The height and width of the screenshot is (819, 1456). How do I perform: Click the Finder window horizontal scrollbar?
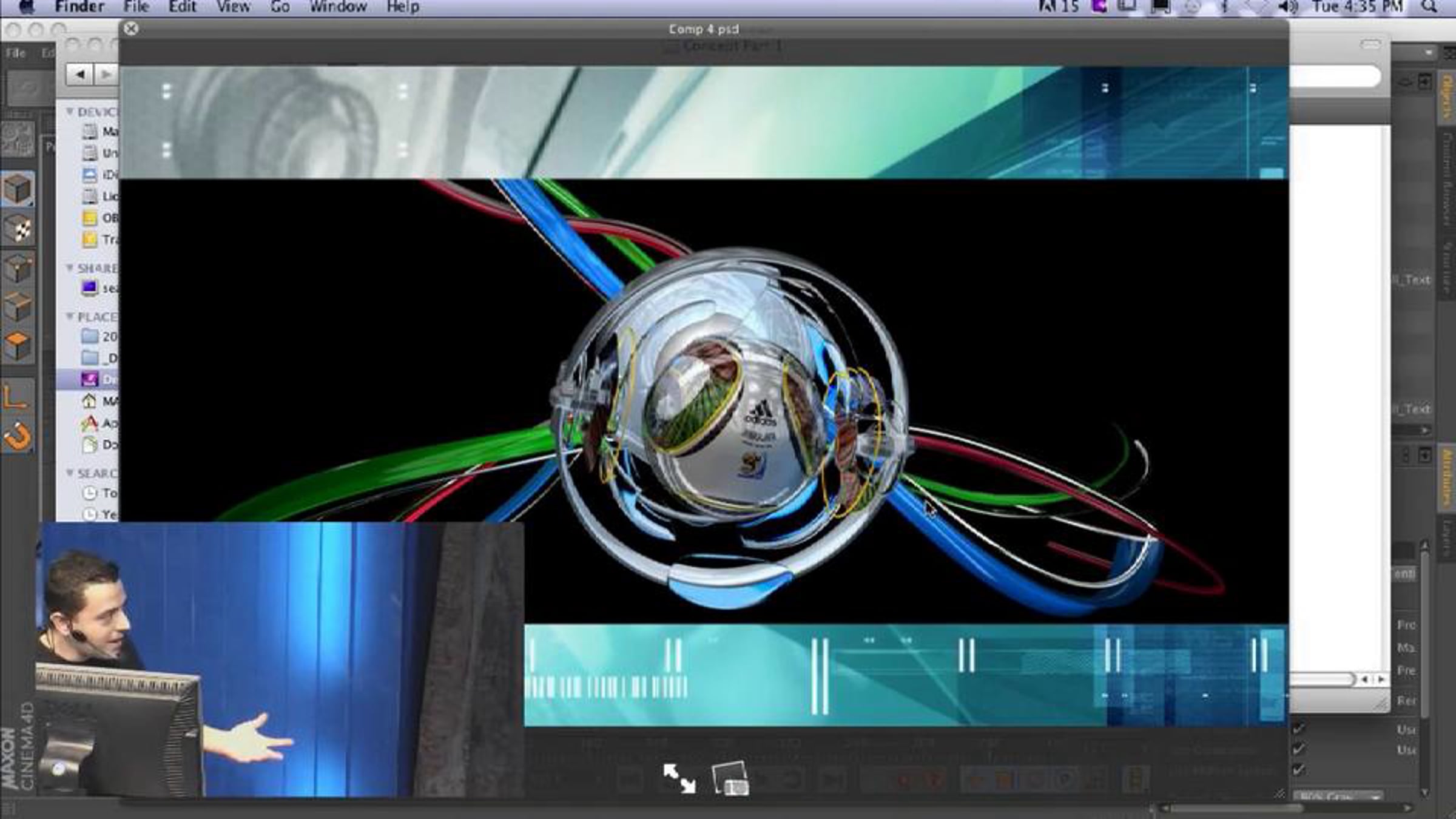pyautogui.click(x=1323, y=679)
